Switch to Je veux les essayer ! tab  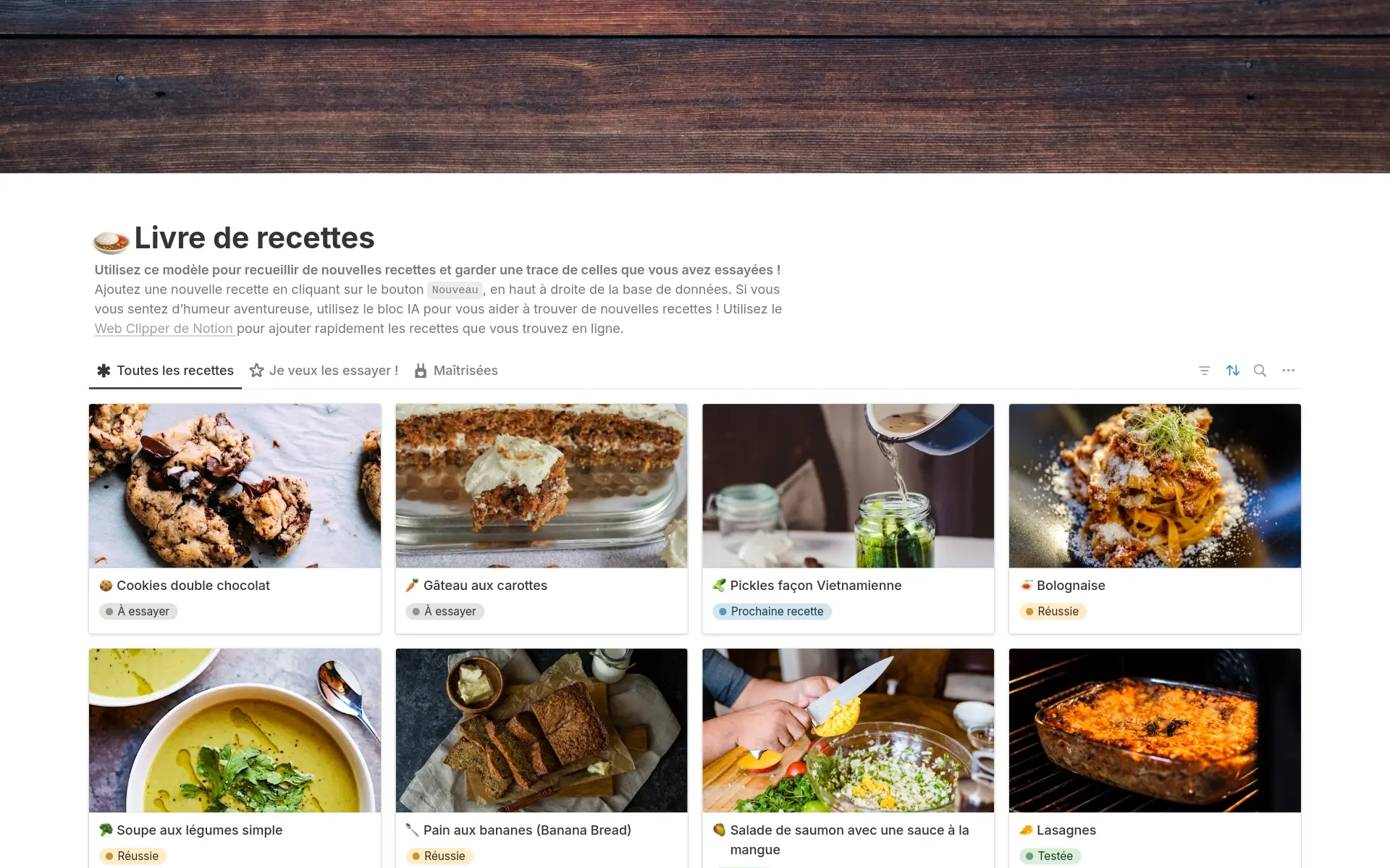324,371
